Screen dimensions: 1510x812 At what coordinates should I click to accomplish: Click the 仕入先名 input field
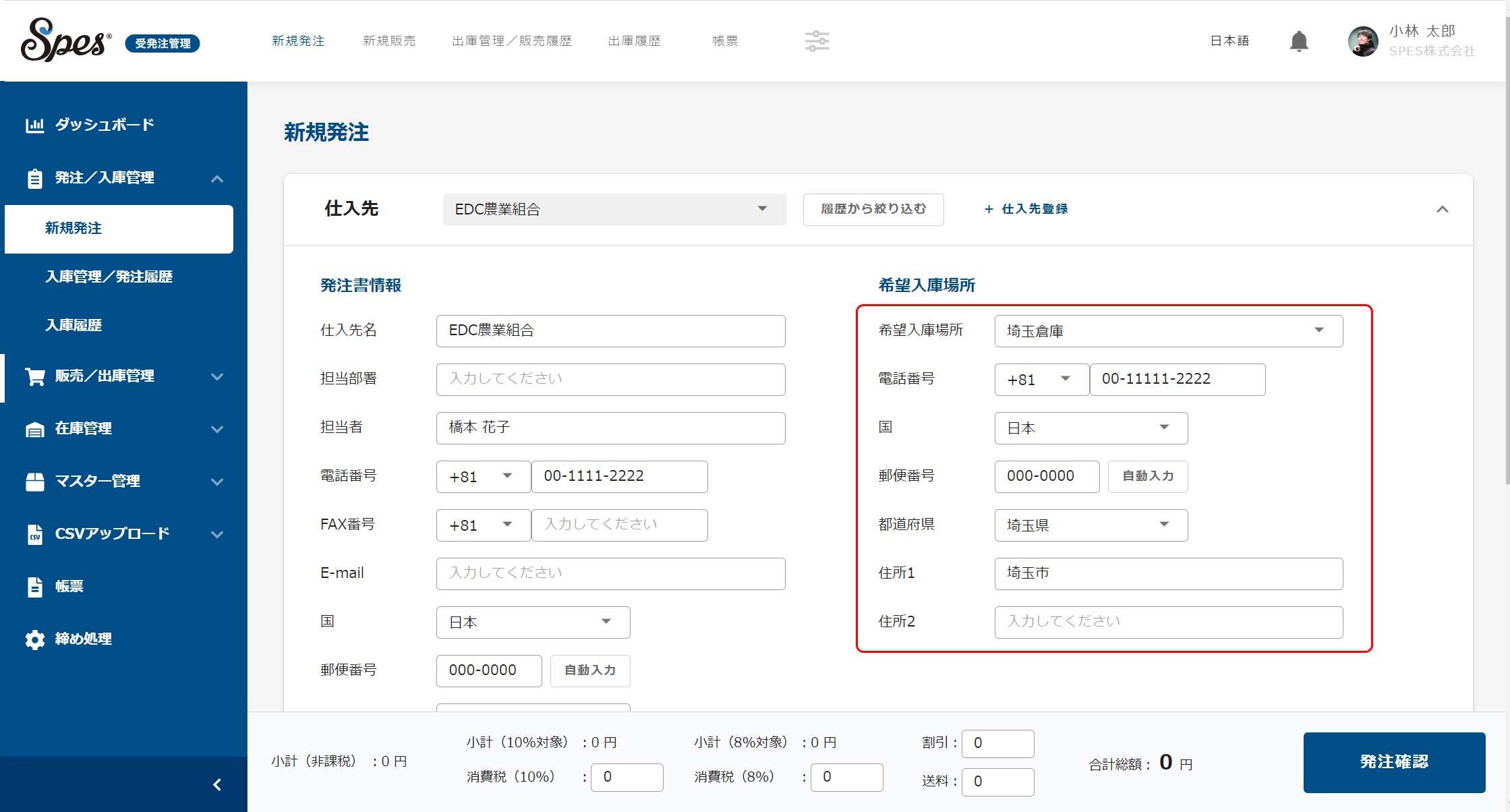coord(610,331)
